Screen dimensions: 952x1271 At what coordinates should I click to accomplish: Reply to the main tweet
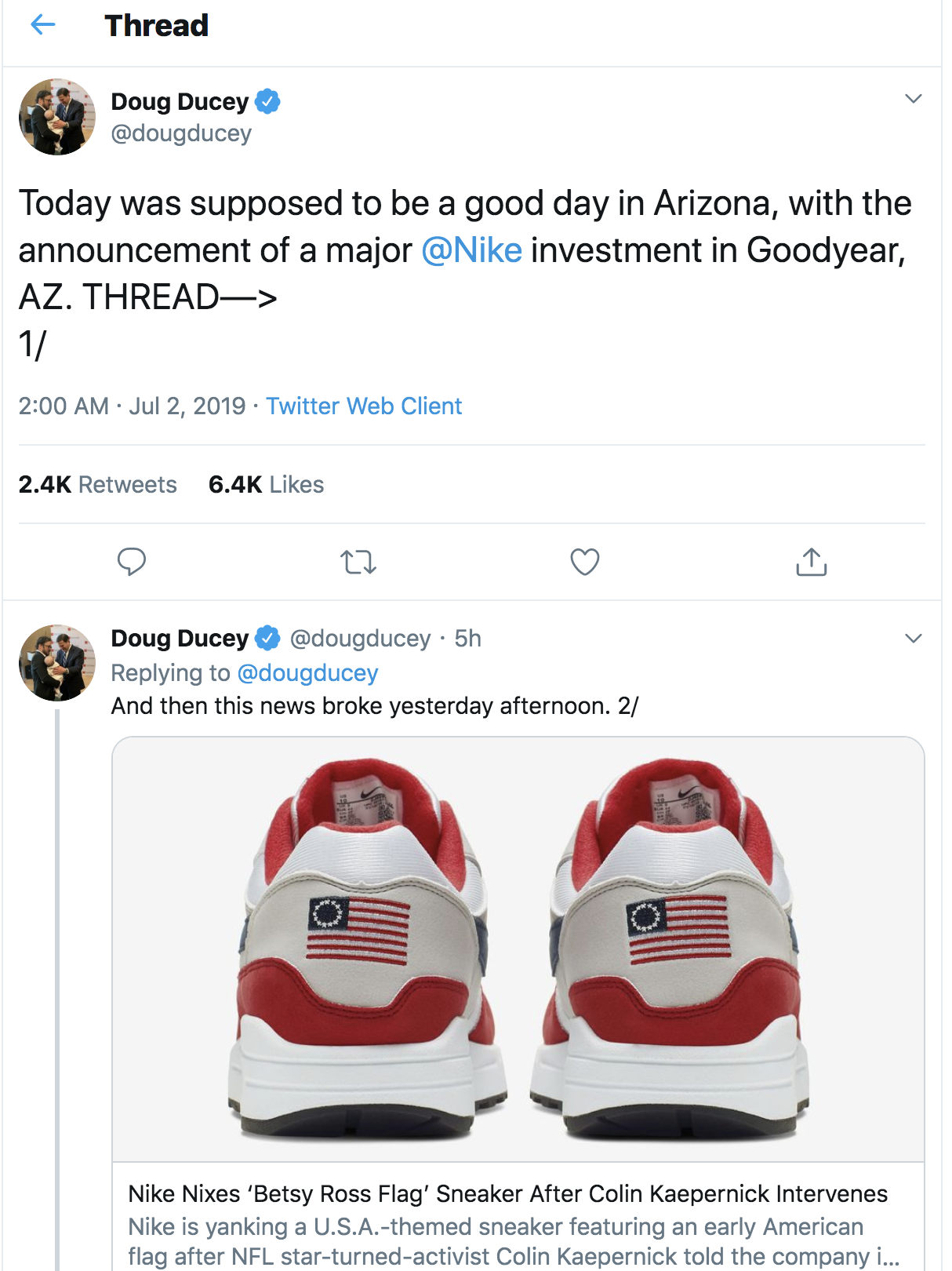tap(131, 562)
